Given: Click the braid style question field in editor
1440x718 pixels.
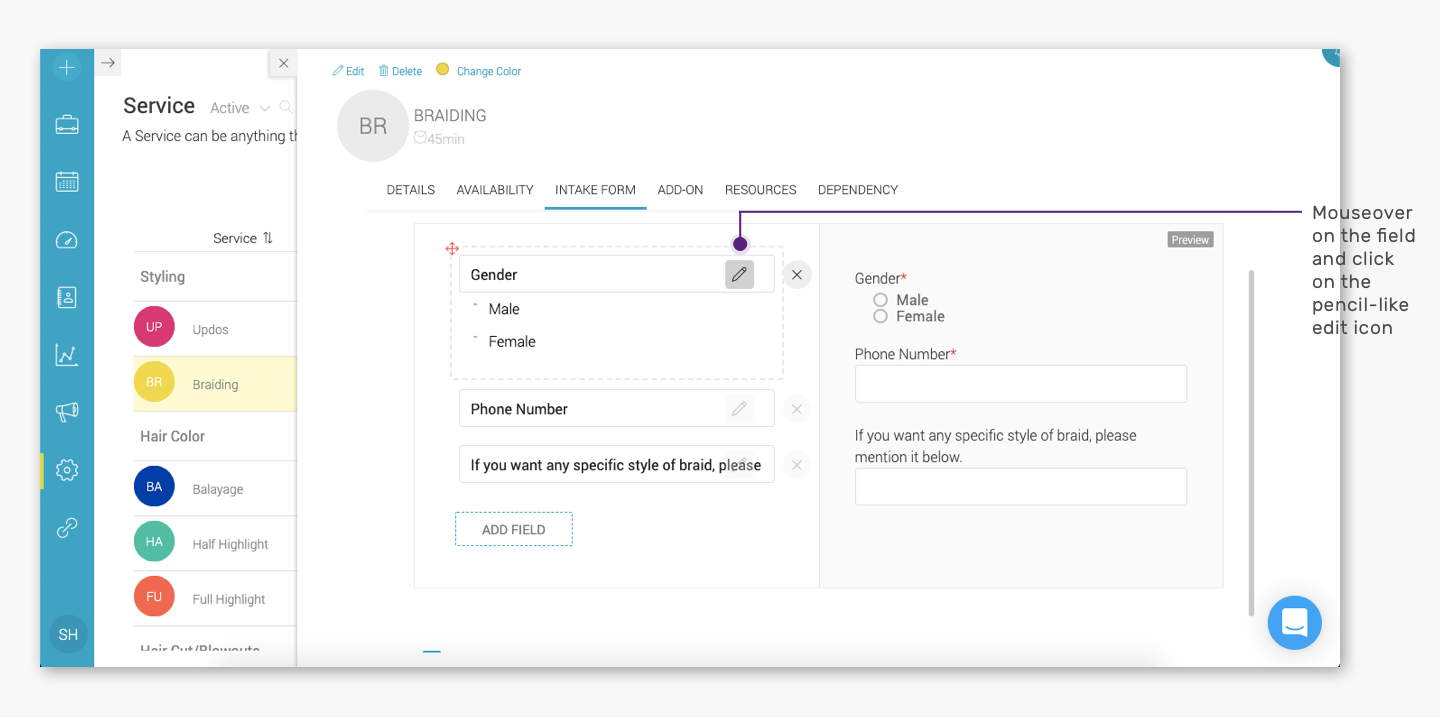Looking at the screenshot, I should (617, 464).
